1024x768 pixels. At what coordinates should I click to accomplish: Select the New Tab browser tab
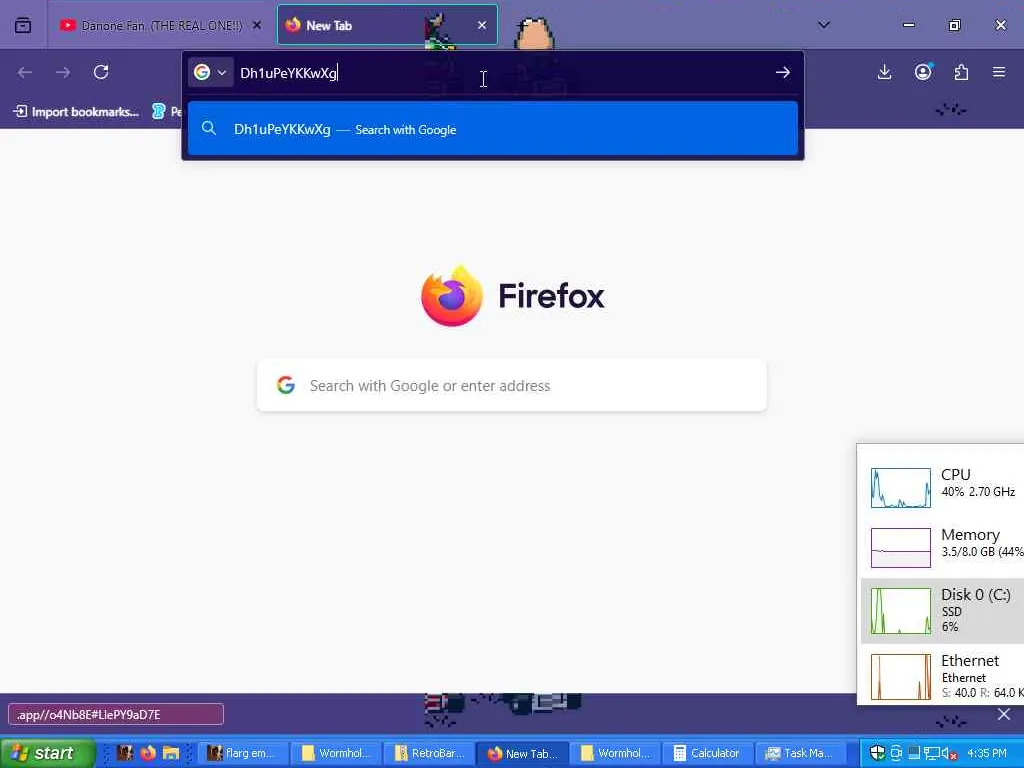[387, 25]
